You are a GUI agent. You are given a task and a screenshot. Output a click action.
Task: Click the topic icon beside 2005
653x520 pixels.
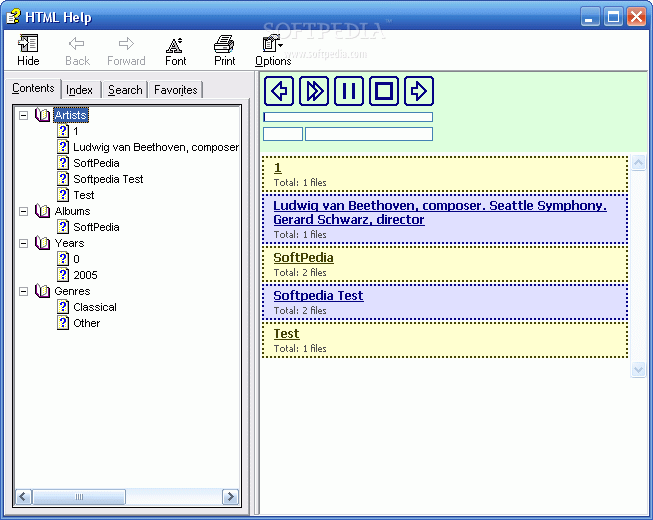point(63,275)
